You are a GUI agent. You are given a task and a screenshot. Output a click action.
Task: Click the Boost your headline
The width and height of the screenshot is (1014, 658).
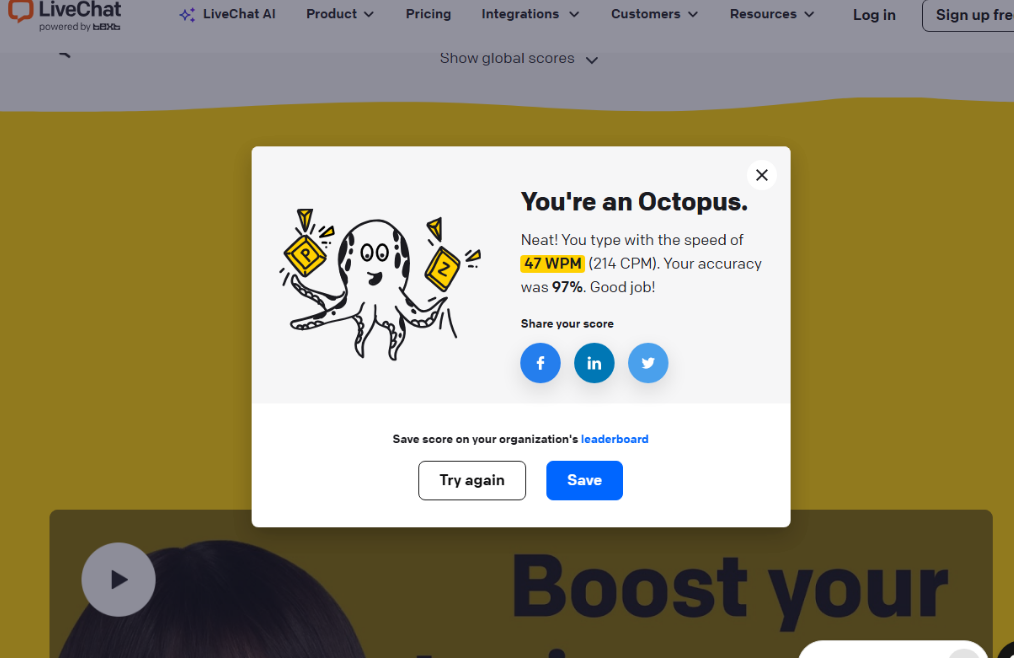(730, 590)
